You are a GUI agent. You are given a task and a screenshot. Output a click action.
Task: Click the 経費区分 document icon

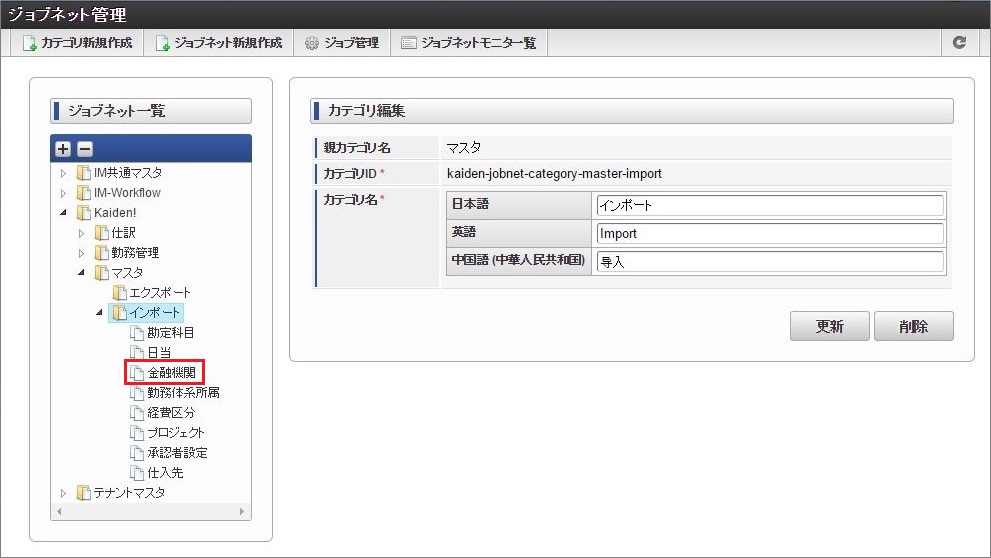tap(137, 413)
